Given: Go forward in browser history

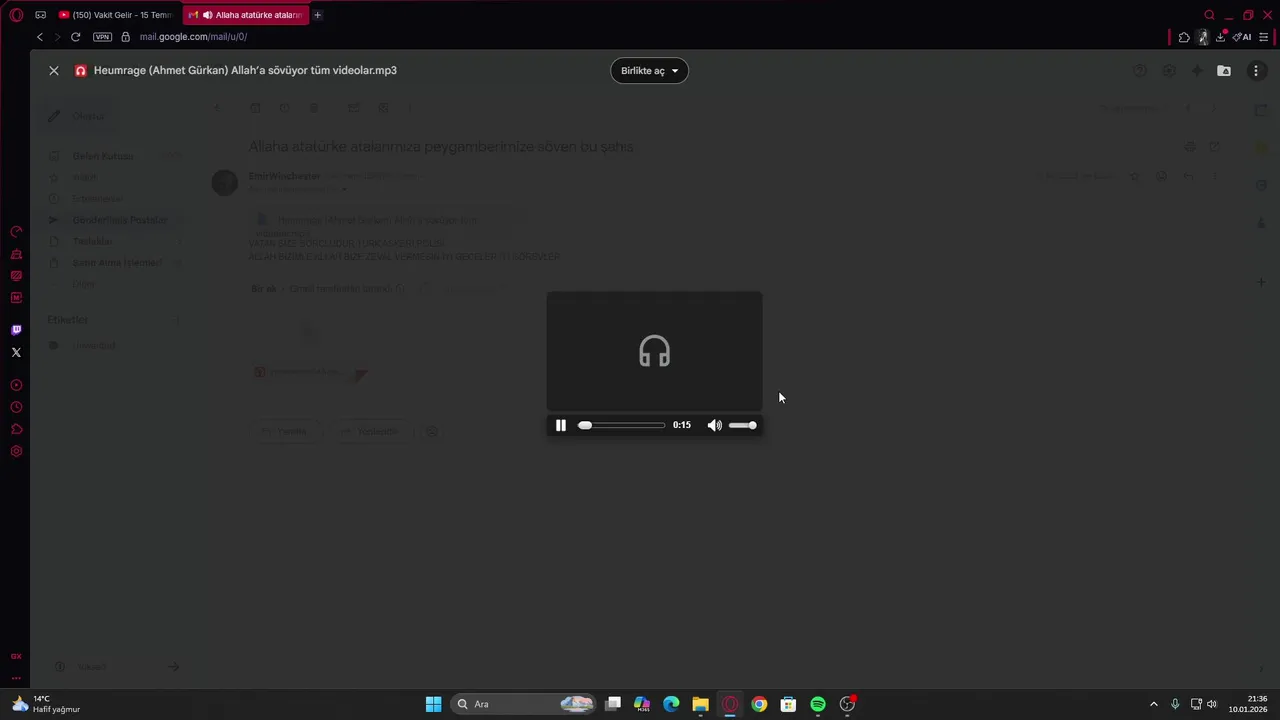Looking at the screenshot, I should pyautogui.click(x=57, y=37).
